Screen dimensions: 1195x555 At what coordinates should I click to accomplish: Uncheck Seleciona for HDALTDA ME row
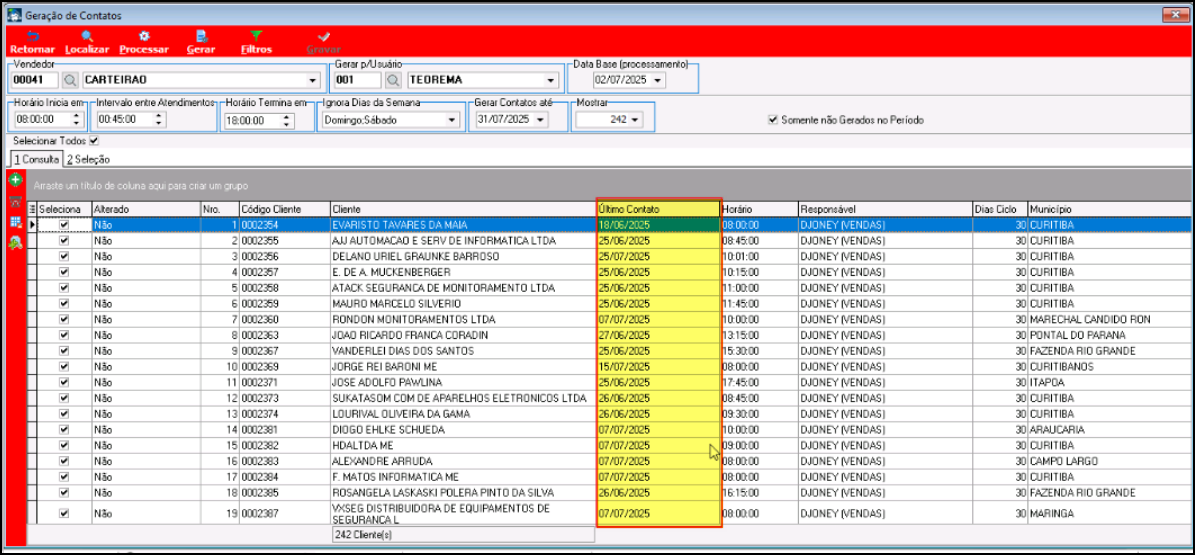pyautogui.click(x=64, y=445)
